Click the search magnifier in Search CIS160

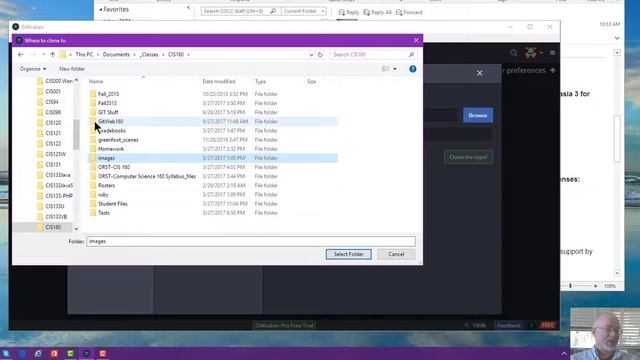coord(411,54)
